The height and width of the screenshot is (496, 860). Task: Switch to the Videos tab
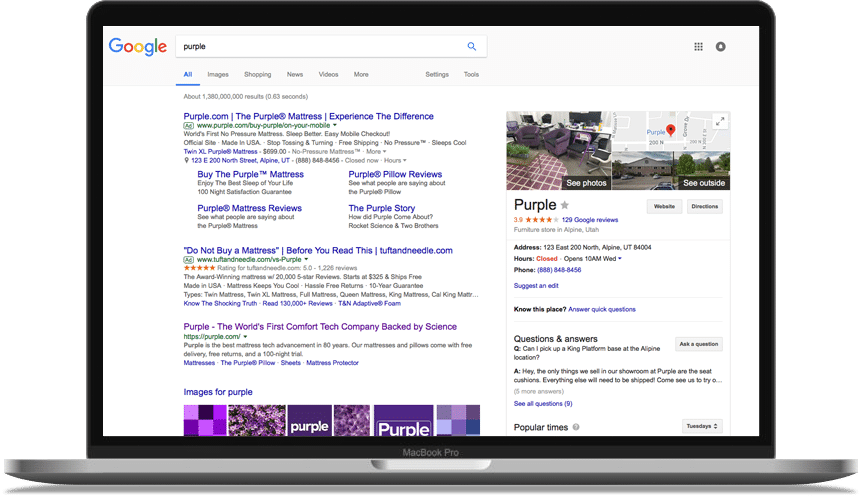tap(329, 74)
